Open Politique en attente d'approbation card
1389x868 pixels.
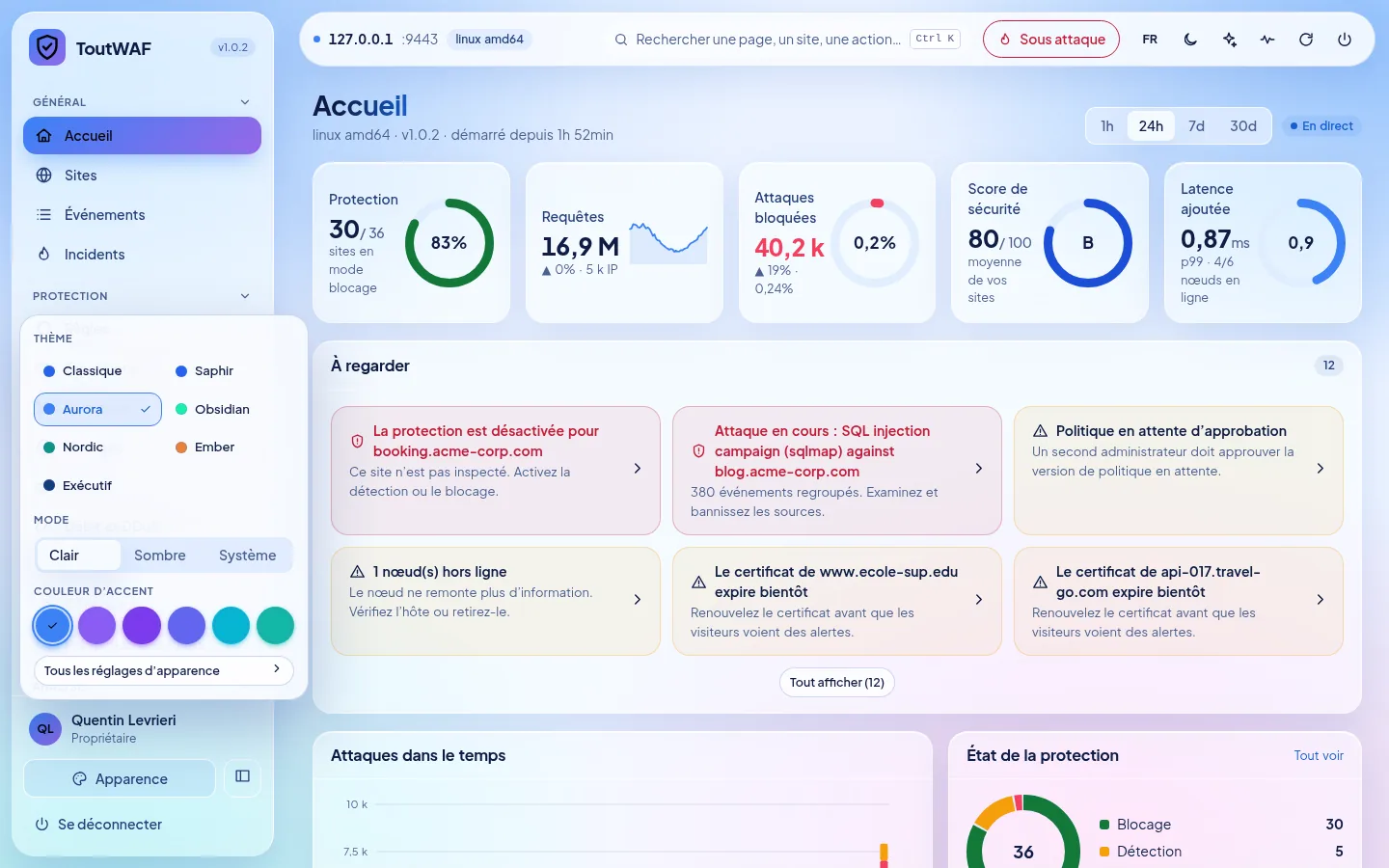point(1179,471)
